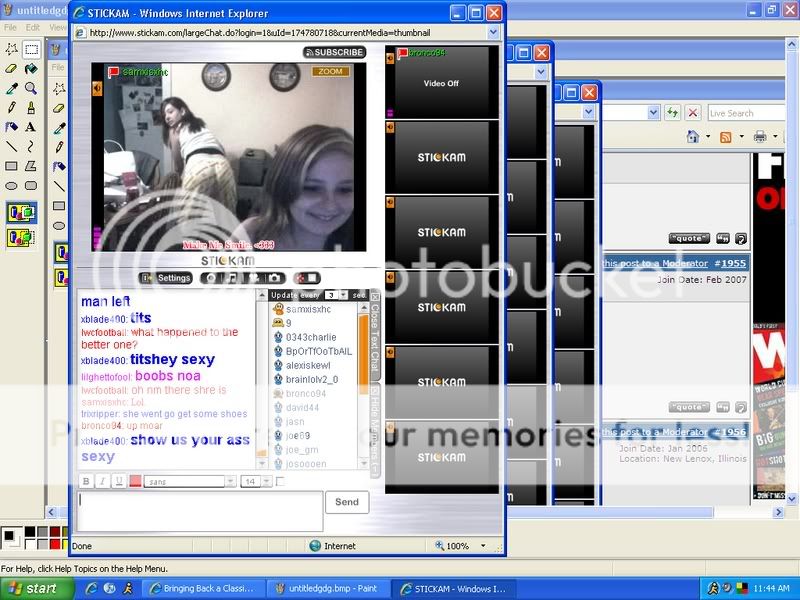Open the font size 14 dropdown

click(x=264, y=481)
